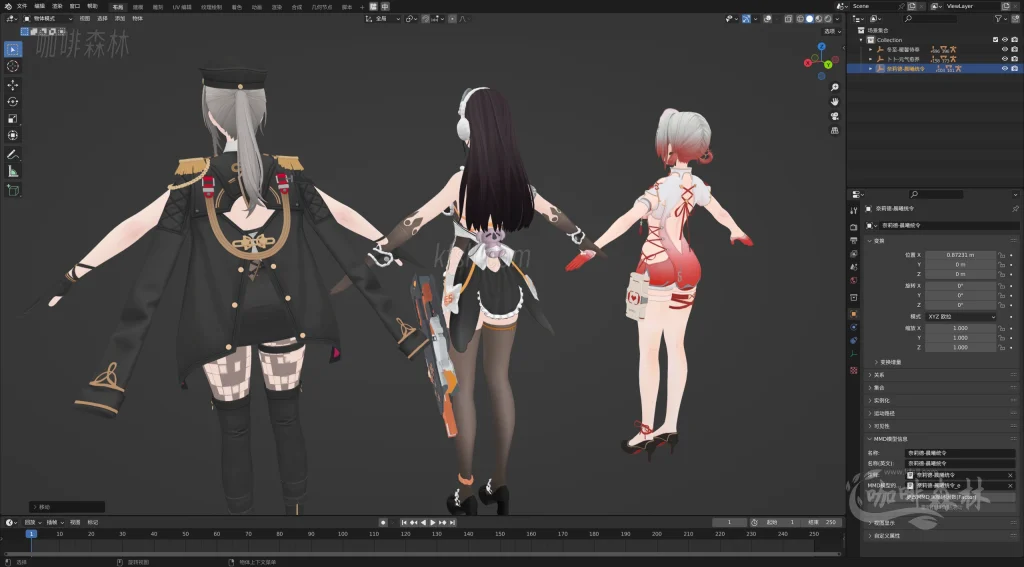Collapse the MMD model info panel
The height and width of the screenshot is (567, 1024).
(888, 439)
